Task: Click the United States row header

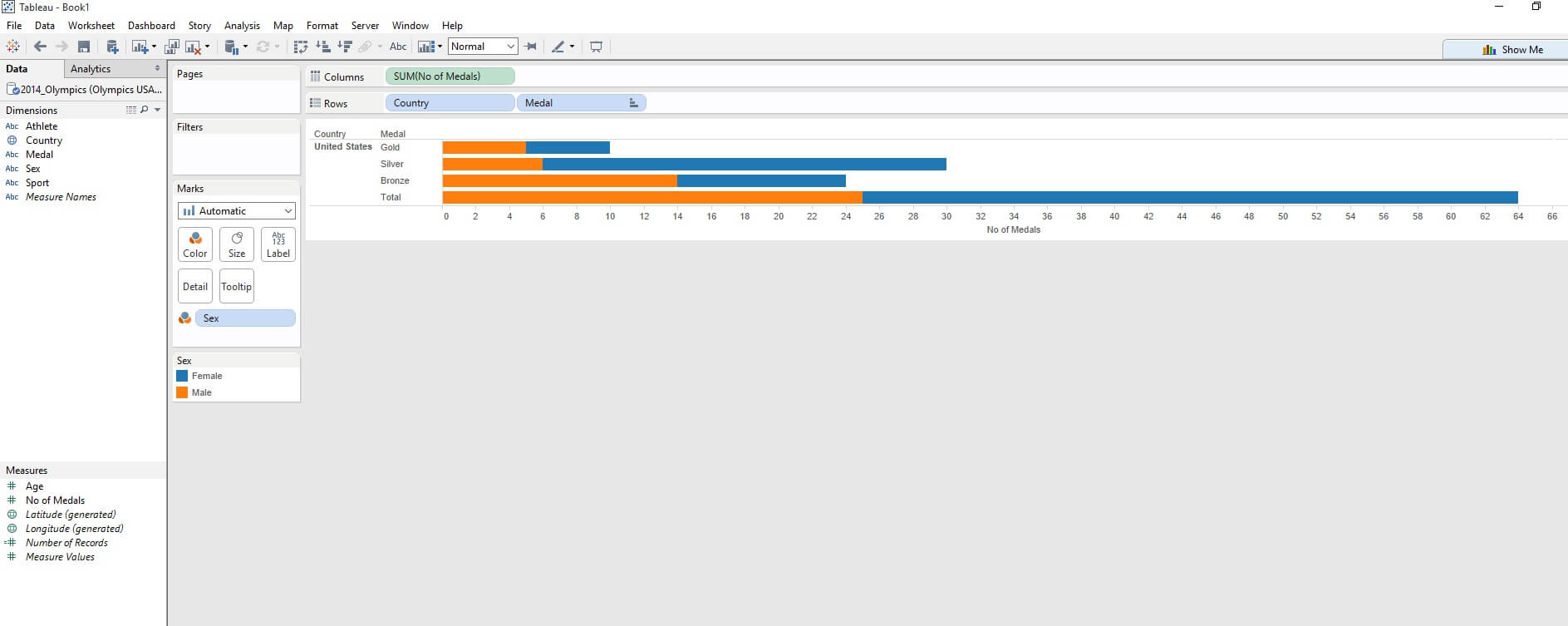Action: click(343, 146)
